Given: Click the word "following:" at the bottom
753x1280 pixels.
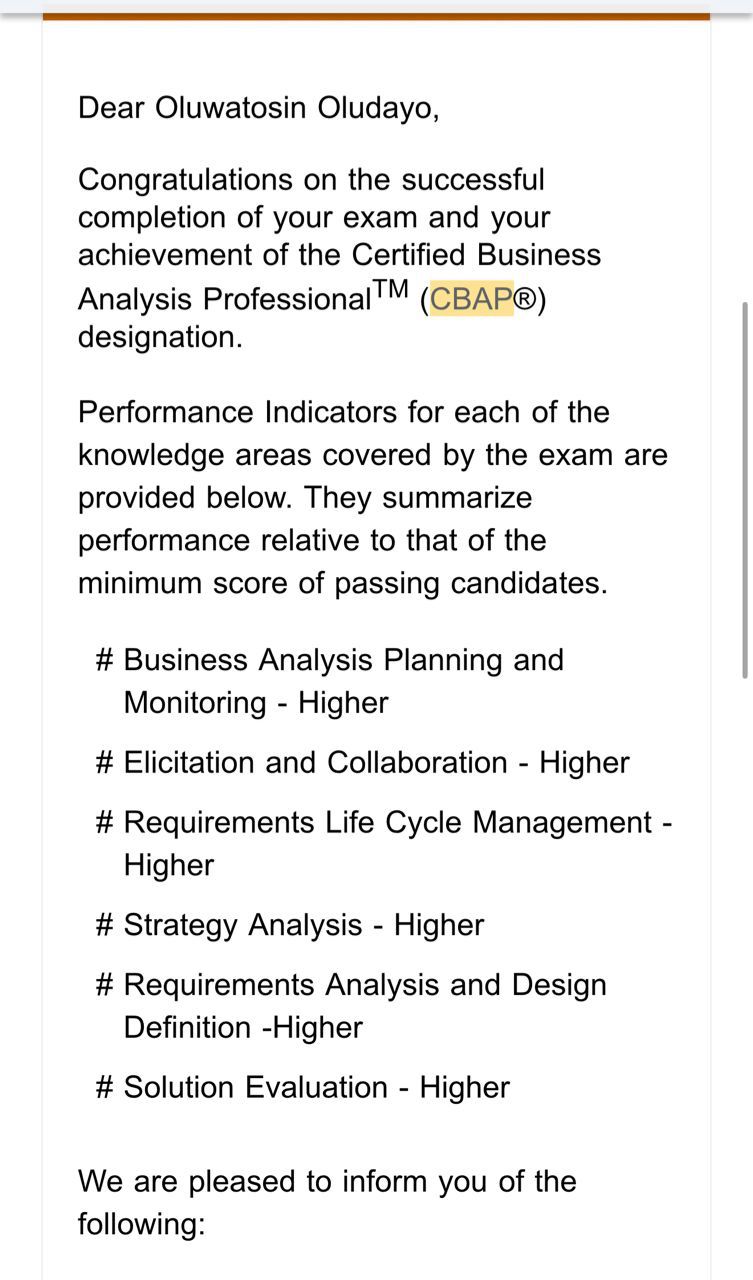Looking at the screenshot, I should coord(141,1224).
